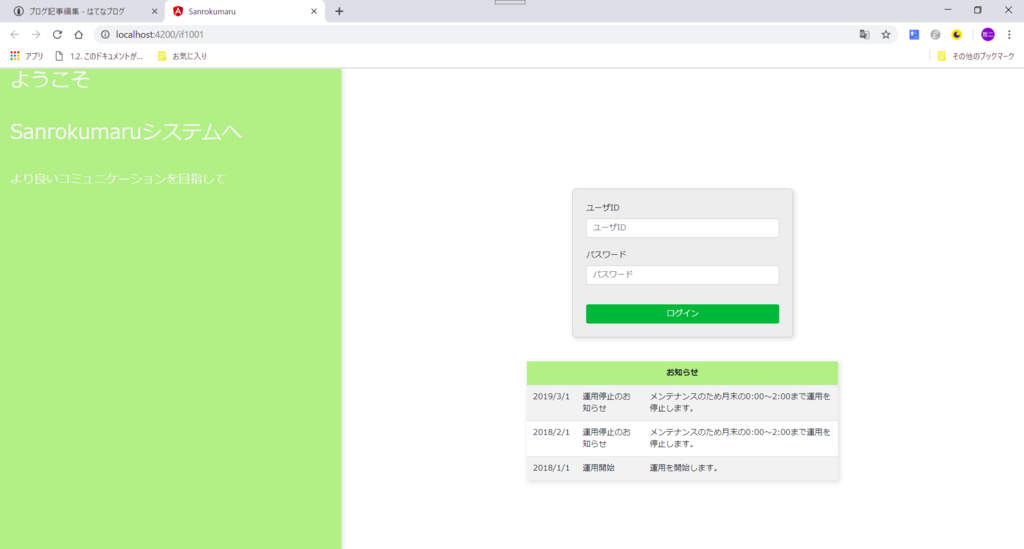
Task: Open the アプリ apps shortcut
Action: click(x=27, y=56)
